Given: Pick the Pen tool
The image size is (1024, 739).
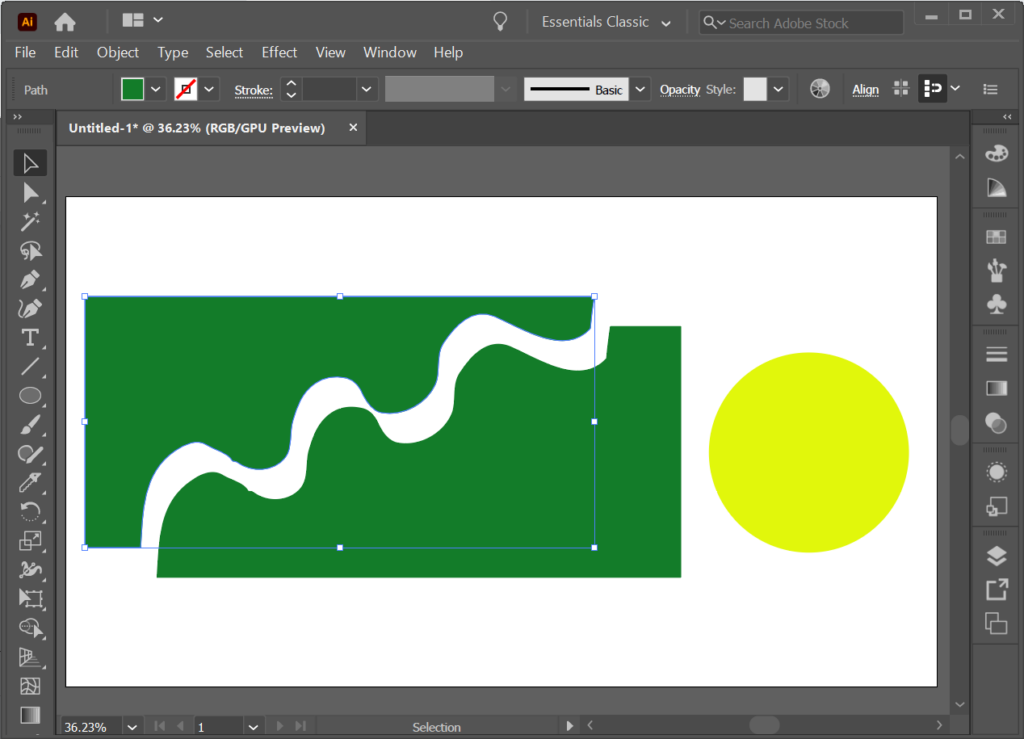Looking at the screenshot, I should point(29,281).
